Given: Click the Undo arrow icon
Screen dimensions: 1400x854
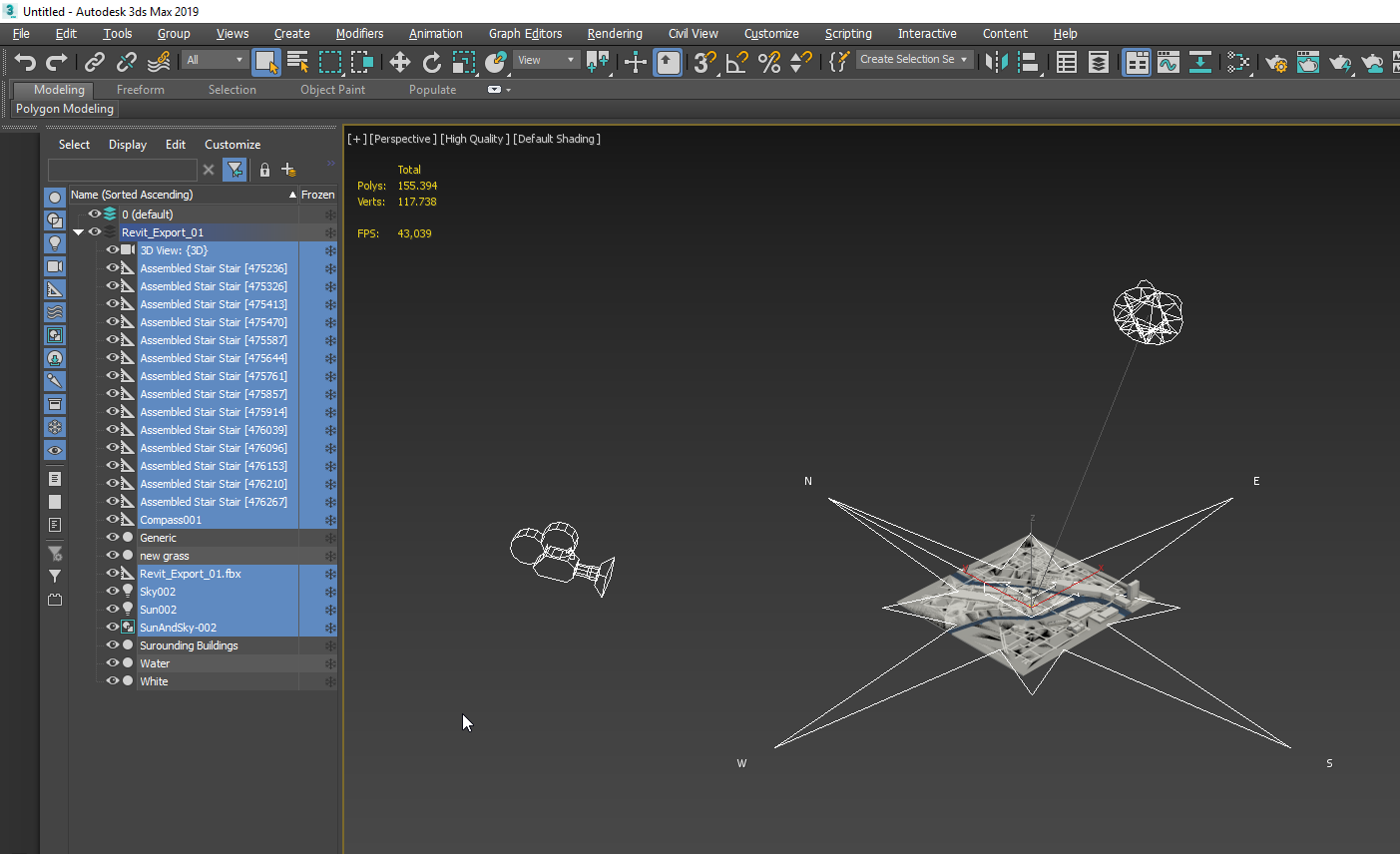Looking at the screenshot, I should [x=24, y=62].
